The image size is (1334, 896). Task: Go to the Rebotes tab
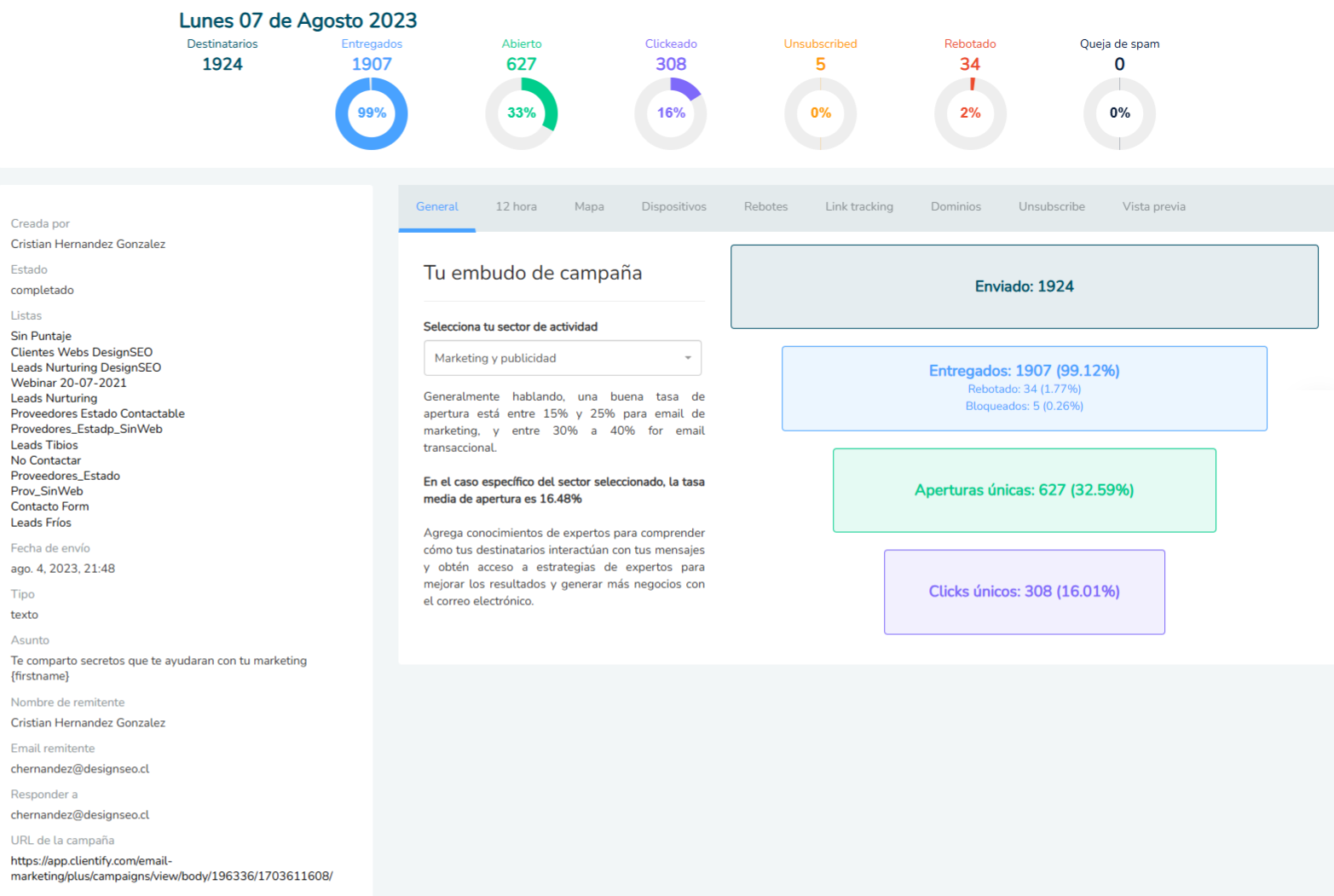(x=765, y=206)
